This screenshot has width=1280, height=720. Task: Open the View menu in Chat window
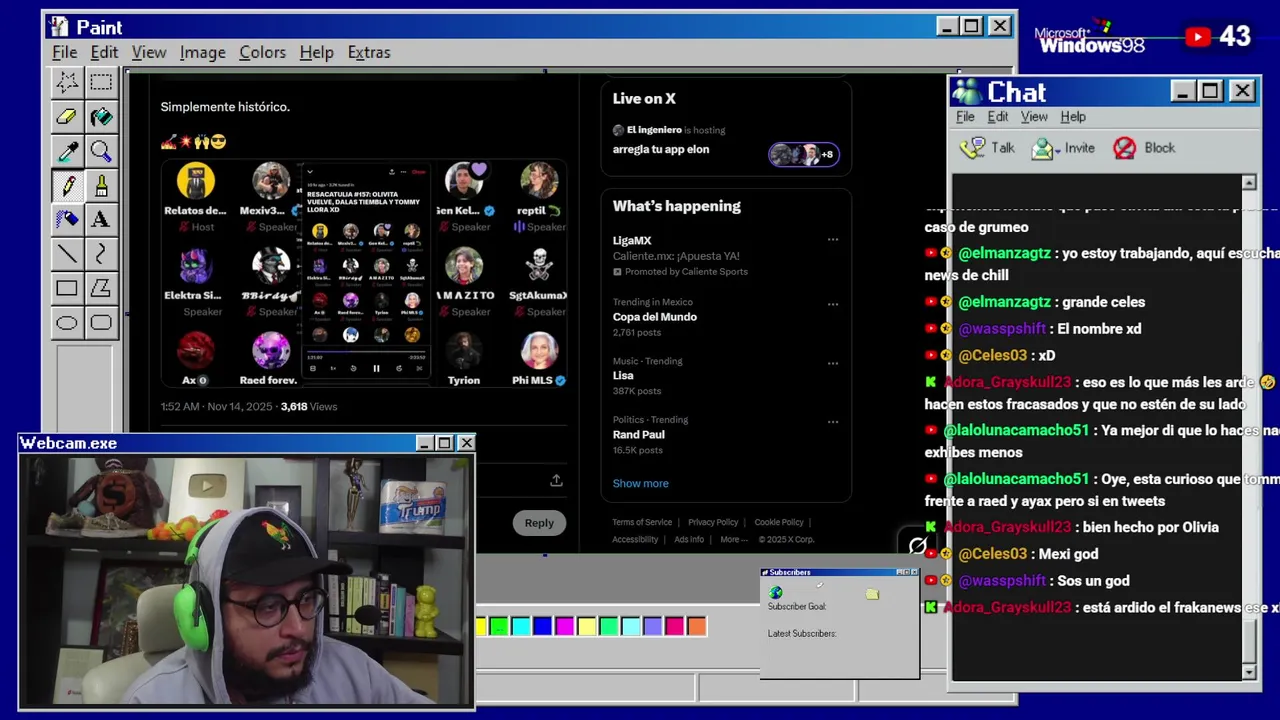1034,117
